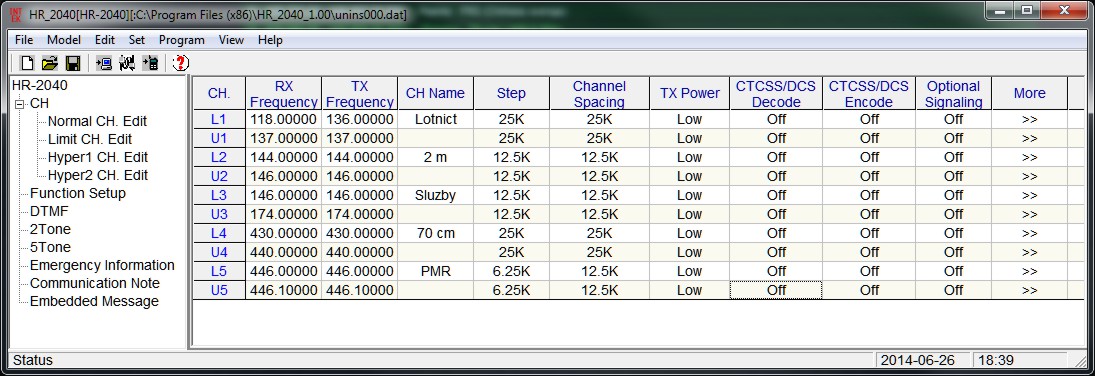Viewport: 1095px width, 376px height.
Task: Open More options for row L3
Action: tap(1029, 196)
